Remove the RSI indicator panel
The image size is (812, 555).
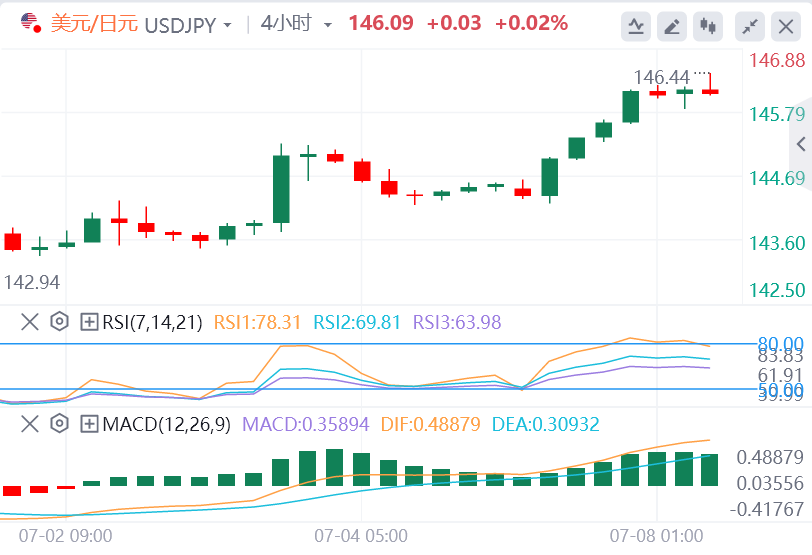point(30,322)
